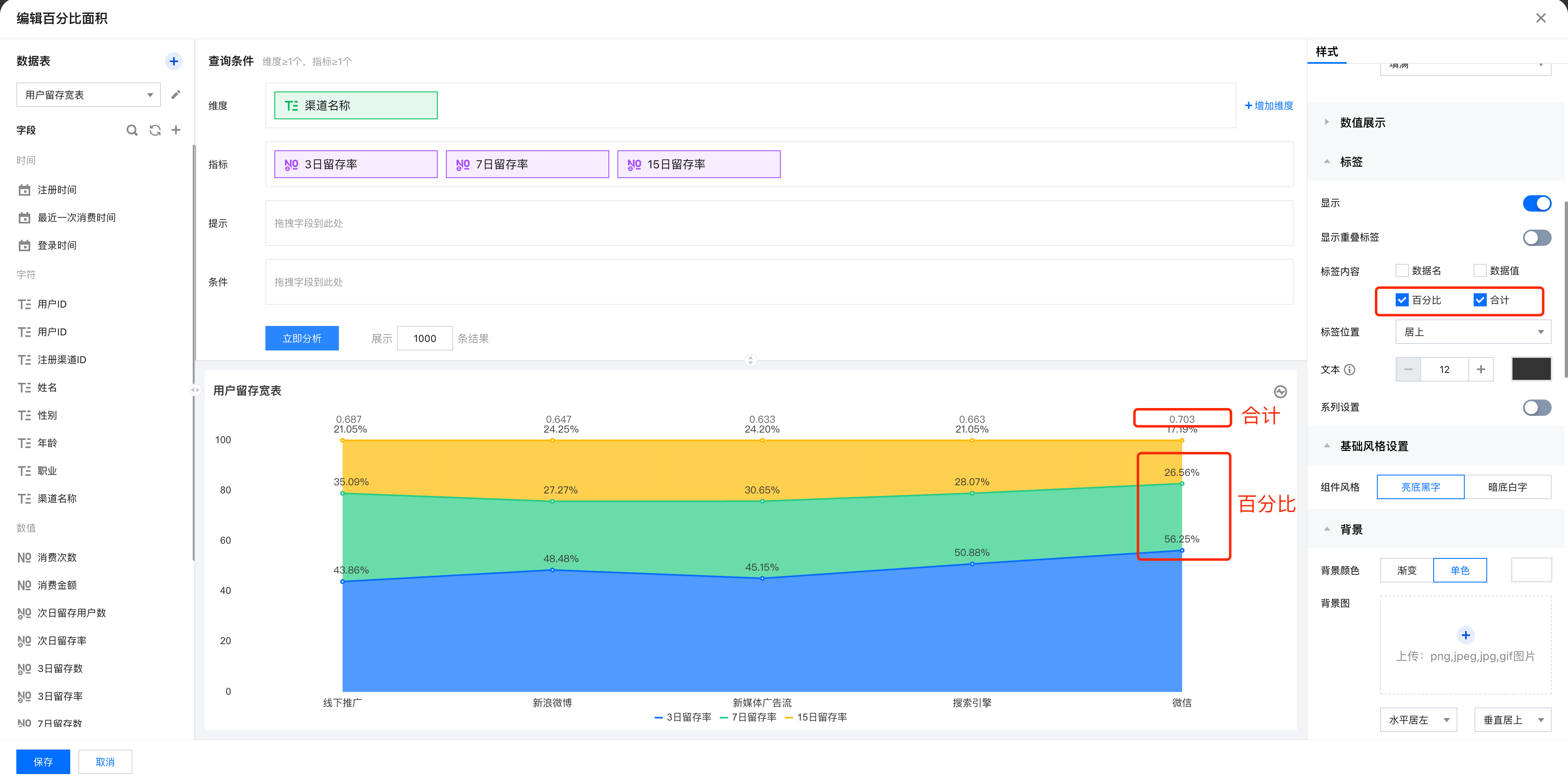The height and width of the screenshot is (781, 1568).
Task: Check the 数据名 checkbox
Action: [x=1402, y=270]
